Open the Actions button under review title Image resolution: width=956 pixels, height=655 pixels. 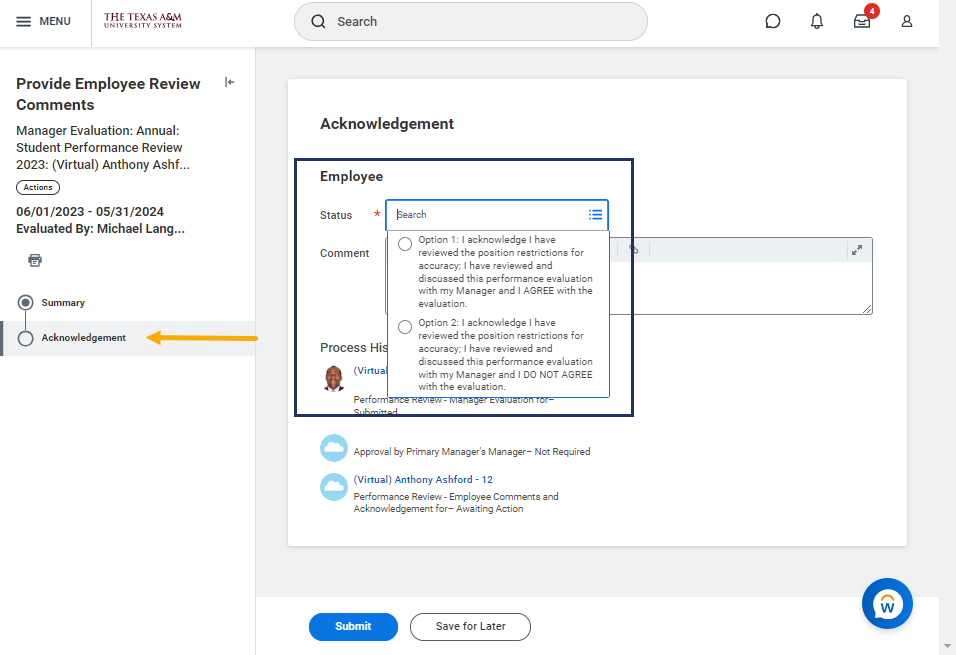coord(38,187)
